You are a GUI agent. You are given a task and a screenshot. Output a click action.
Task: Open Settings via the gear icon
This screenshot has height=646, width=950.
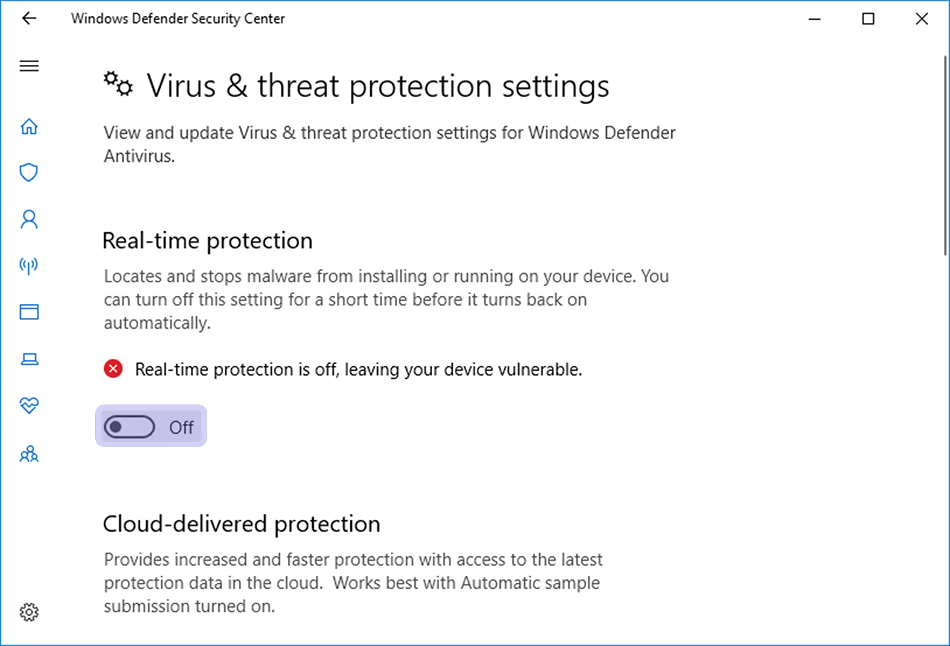click(29, 611)
